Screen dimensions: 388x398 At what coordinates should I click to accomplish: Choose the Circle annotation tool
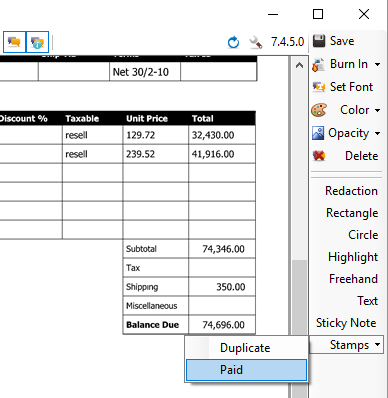click(363, 235)
